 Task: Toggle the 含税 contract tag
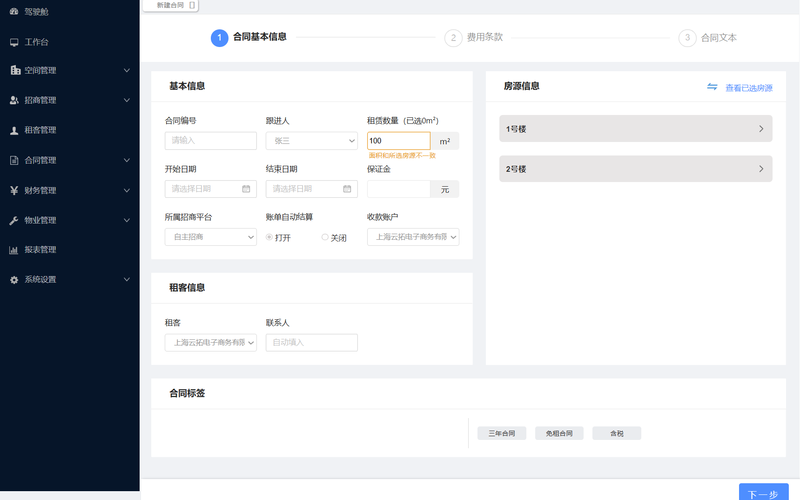616,433
